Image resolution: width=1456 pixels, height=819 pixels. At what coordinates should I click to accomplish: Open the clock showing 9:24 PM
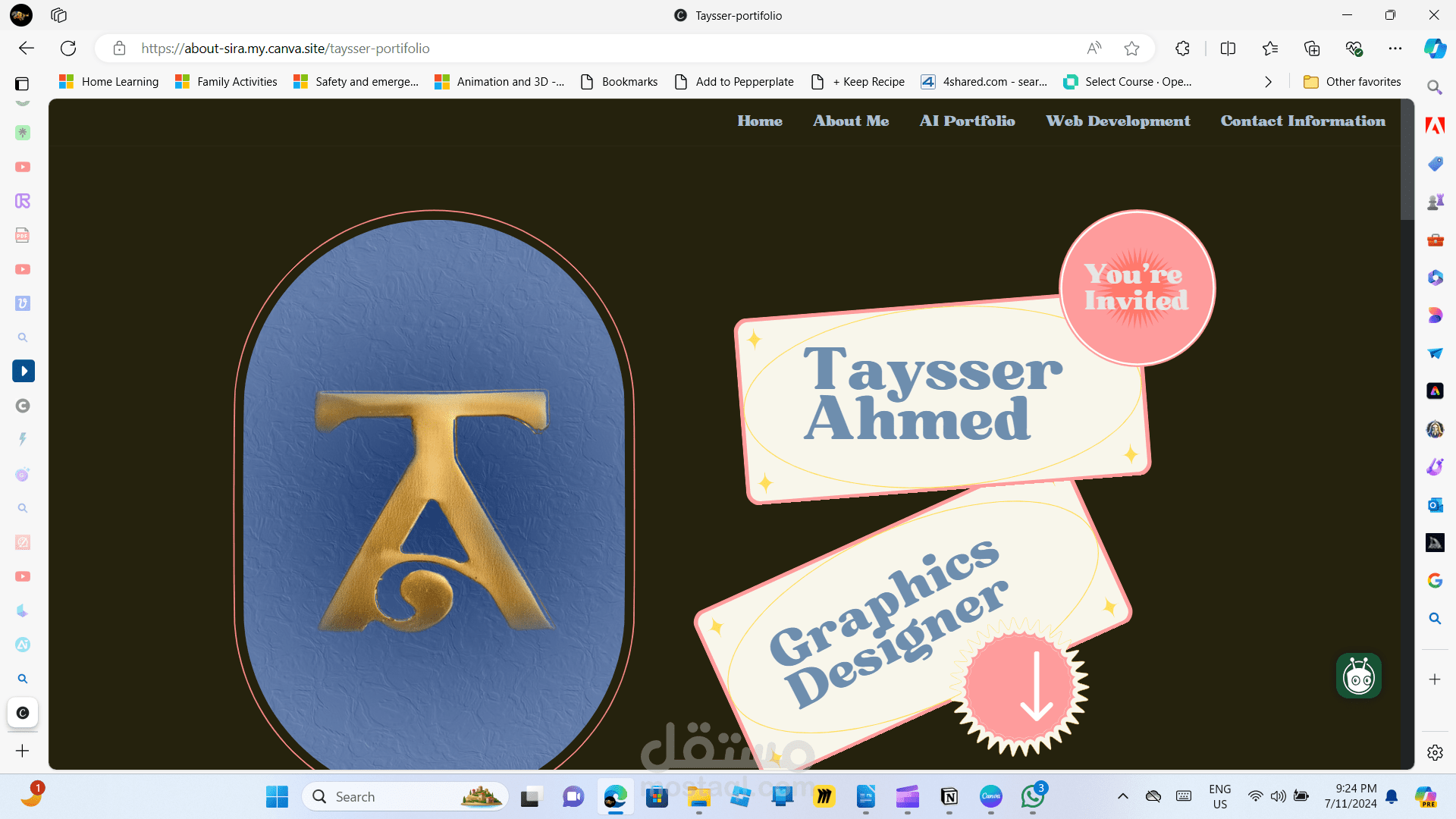(x=1351, y=797)
